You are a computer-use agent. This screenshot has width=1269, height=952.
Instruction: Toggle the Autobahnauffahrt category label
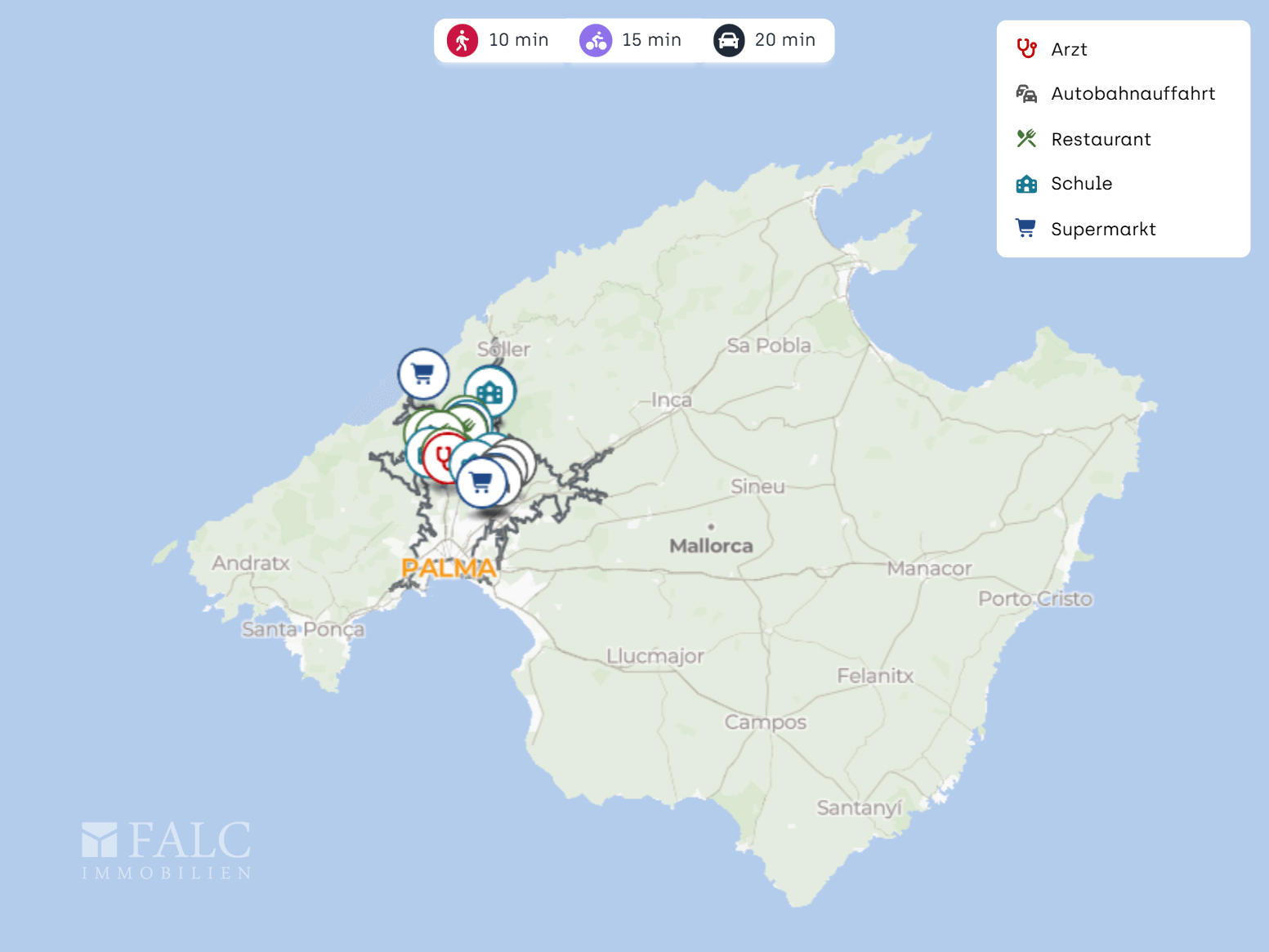(x=1133, y=94)
